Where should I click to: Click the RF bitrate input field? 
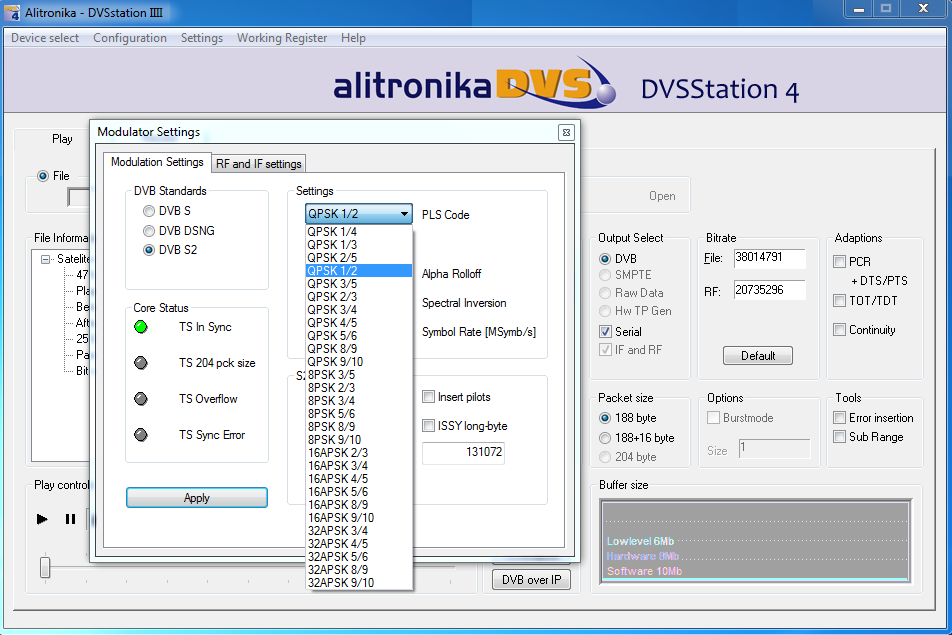pos(768,290)
